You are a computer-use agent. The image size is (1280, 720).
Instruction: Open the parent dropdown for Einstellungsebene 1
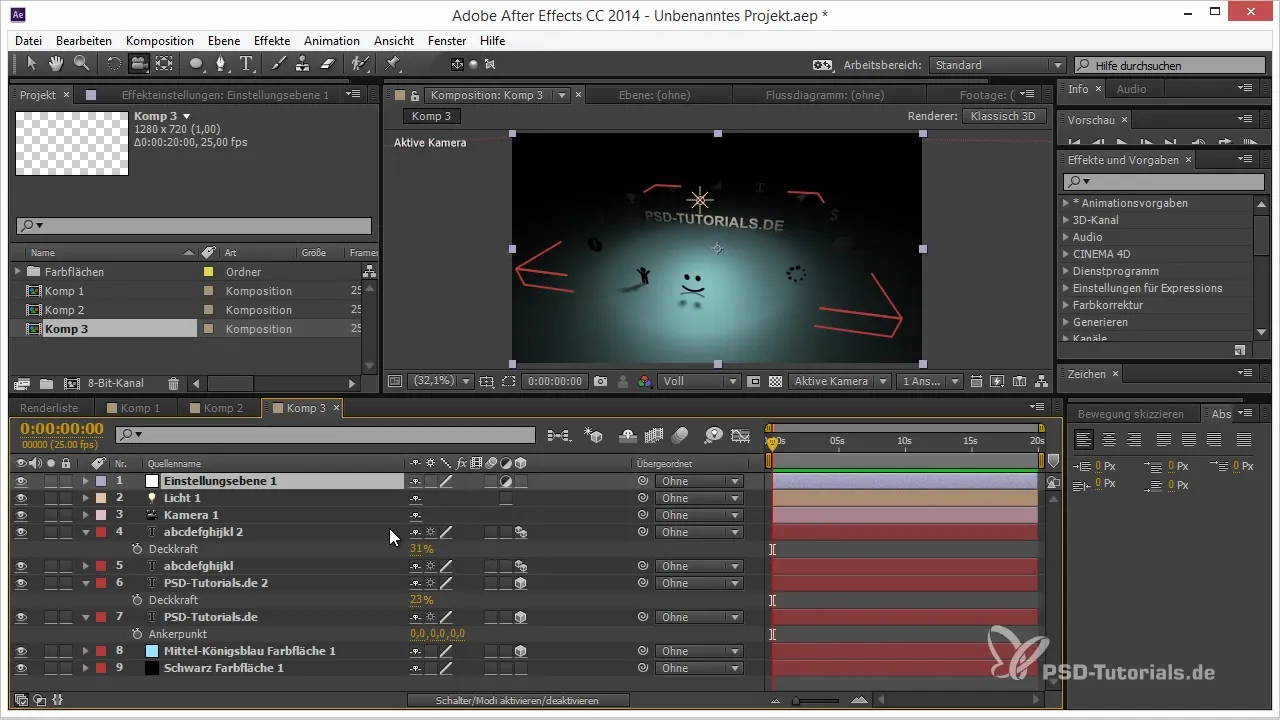[x=698, y=481]
